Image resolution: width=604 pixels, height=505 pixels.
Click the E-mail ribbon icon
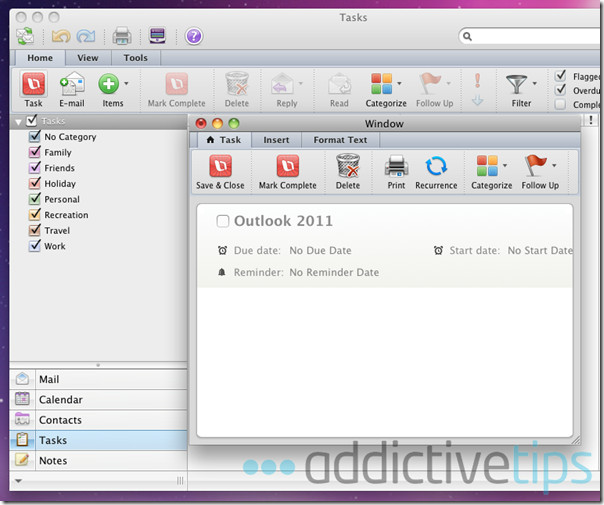click(x=72, y=90)
